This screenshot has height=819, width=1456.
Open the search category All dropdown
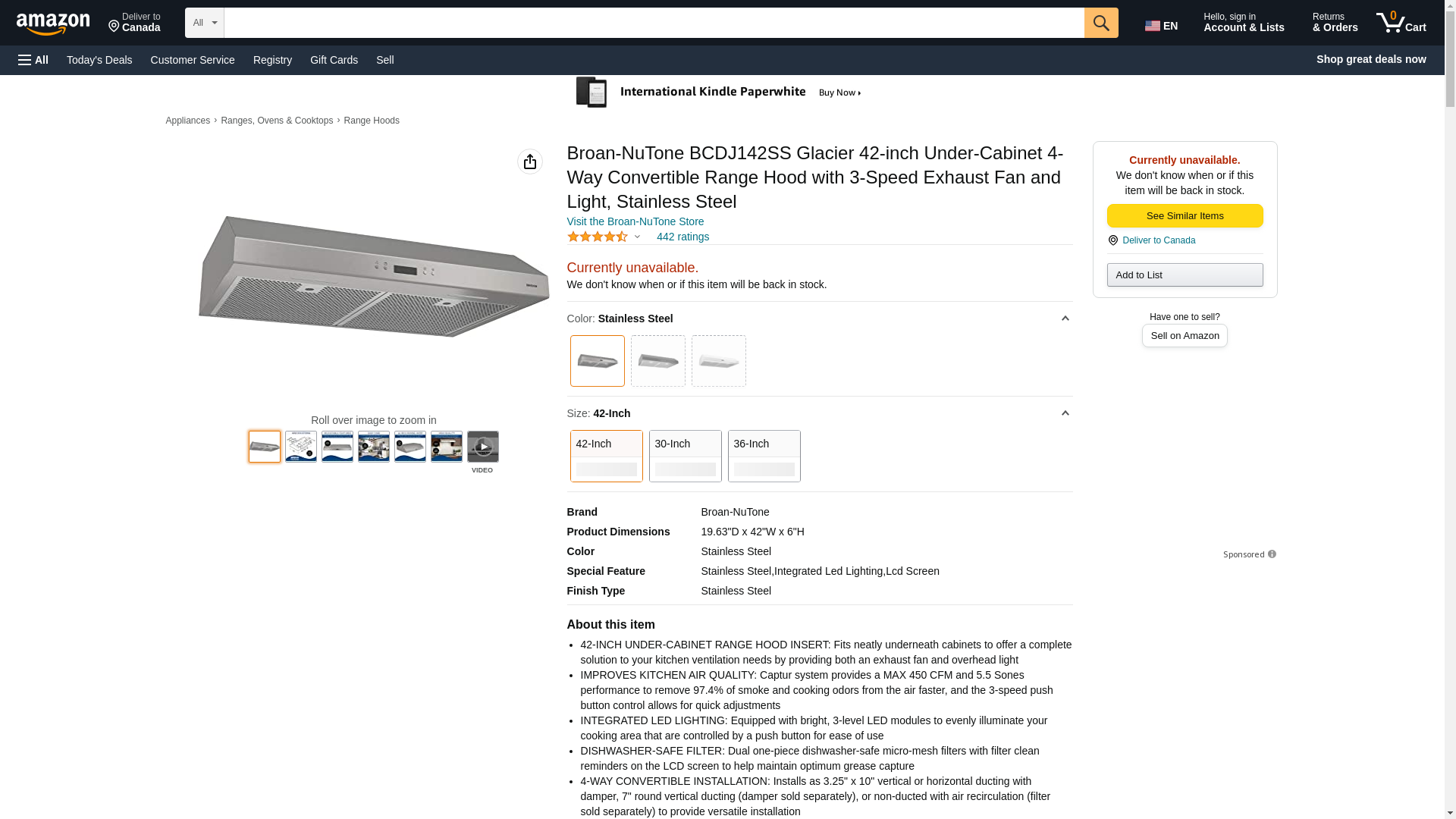(204, 23)
